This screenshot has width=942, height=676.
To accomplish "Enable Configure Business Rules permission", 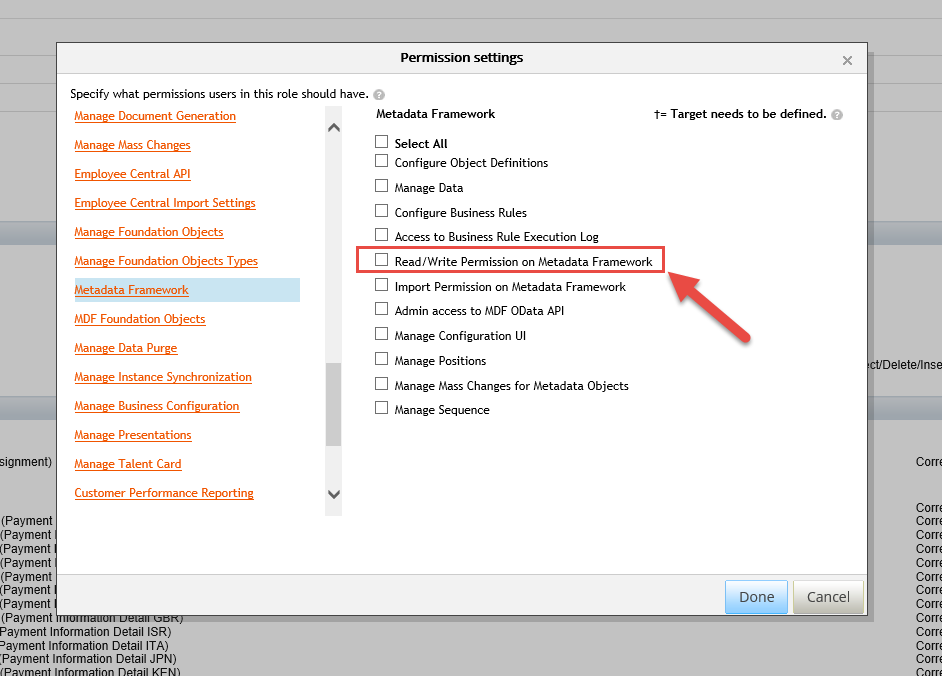I will coord(381,210).
